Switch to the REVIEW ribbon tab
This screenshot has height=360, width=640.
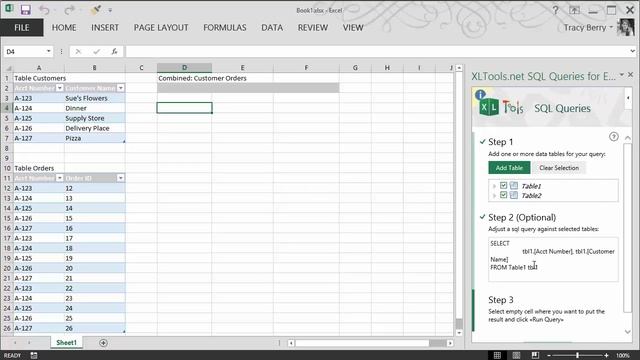[313, 28]
